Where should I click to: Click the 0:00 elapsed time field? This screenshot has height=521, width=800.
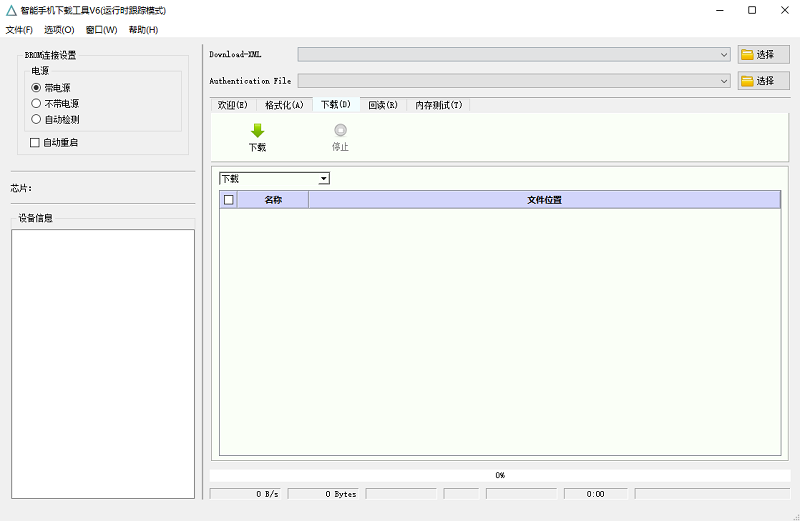pyautogui.click(x=595, y=494)
